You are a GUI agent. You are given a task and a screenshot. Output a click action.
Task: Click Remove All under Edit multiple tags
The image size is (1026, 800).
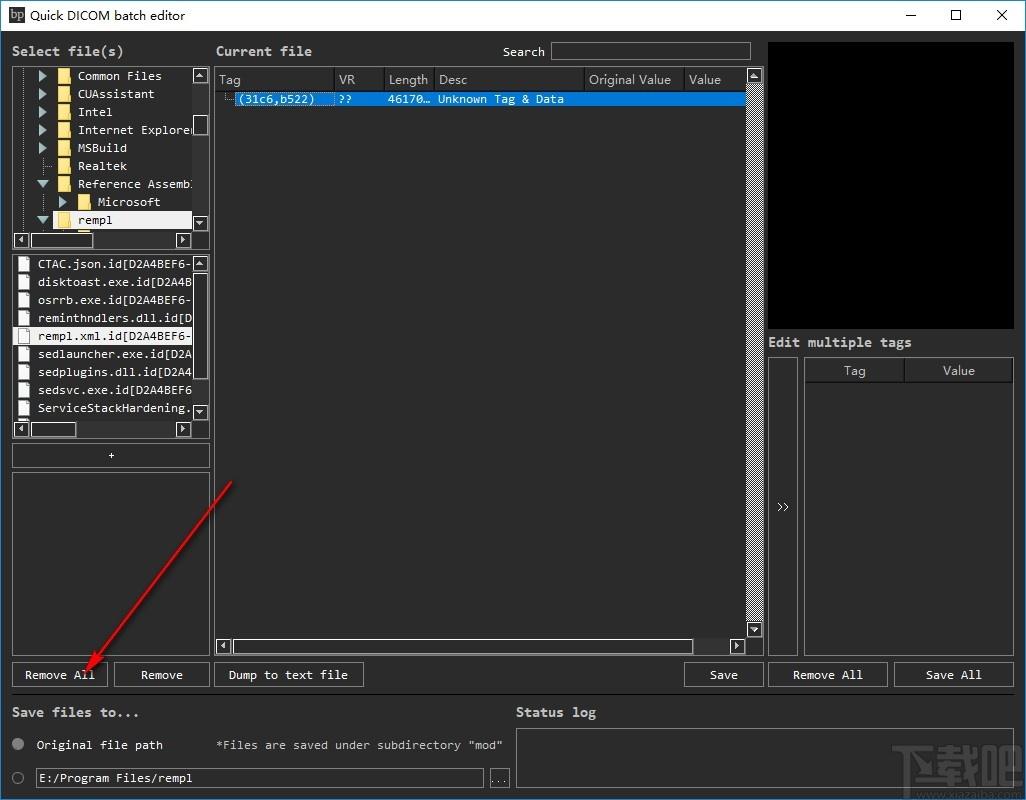[x=827, y=675]
